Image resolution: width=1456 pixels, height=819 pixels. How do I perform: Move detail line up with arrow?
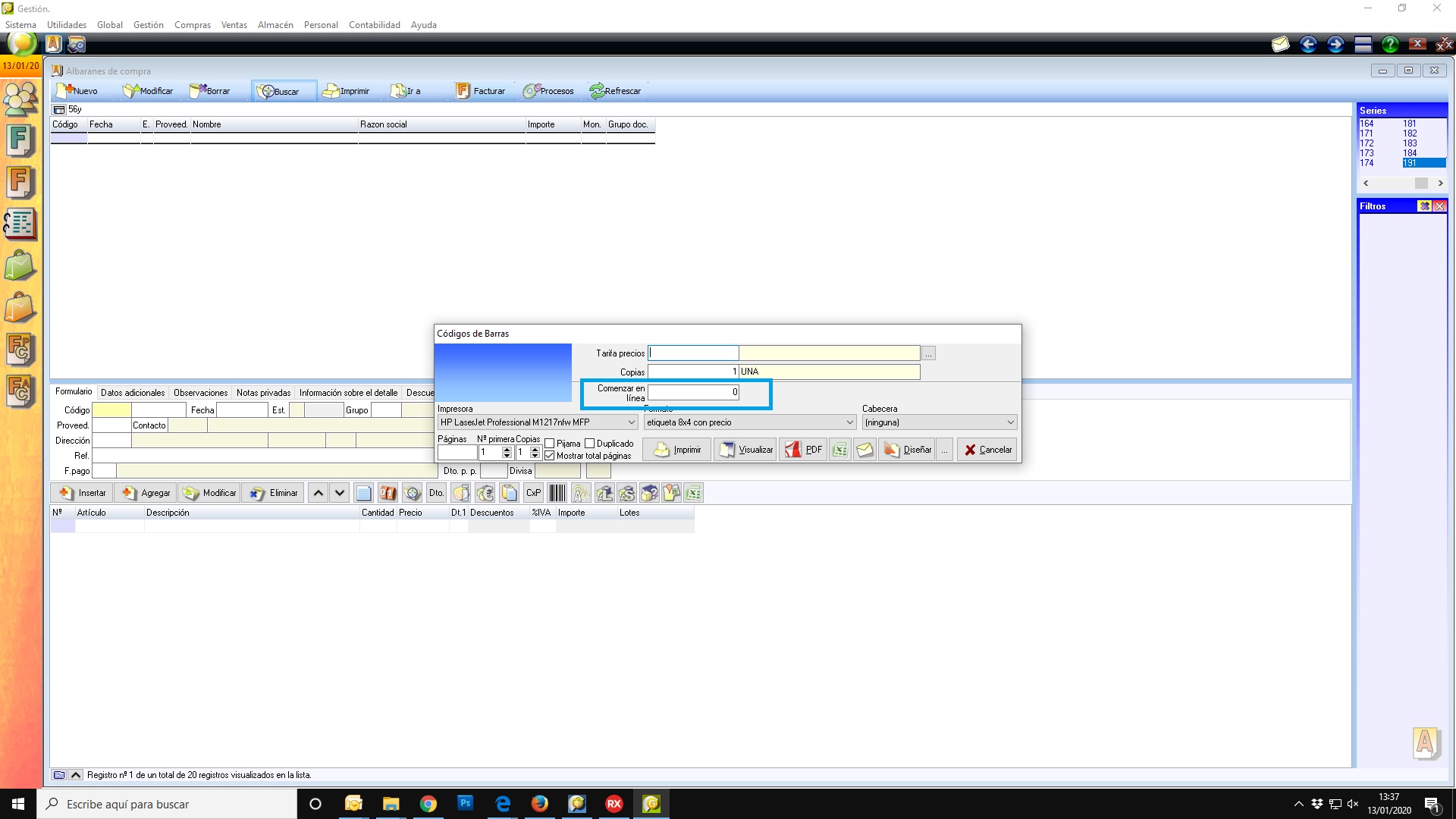pos(318,493)
